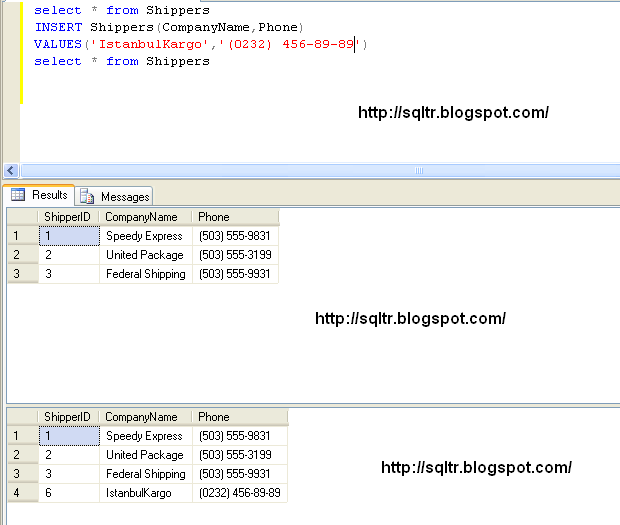Switch to the Results tab

(x=39, y=195)
